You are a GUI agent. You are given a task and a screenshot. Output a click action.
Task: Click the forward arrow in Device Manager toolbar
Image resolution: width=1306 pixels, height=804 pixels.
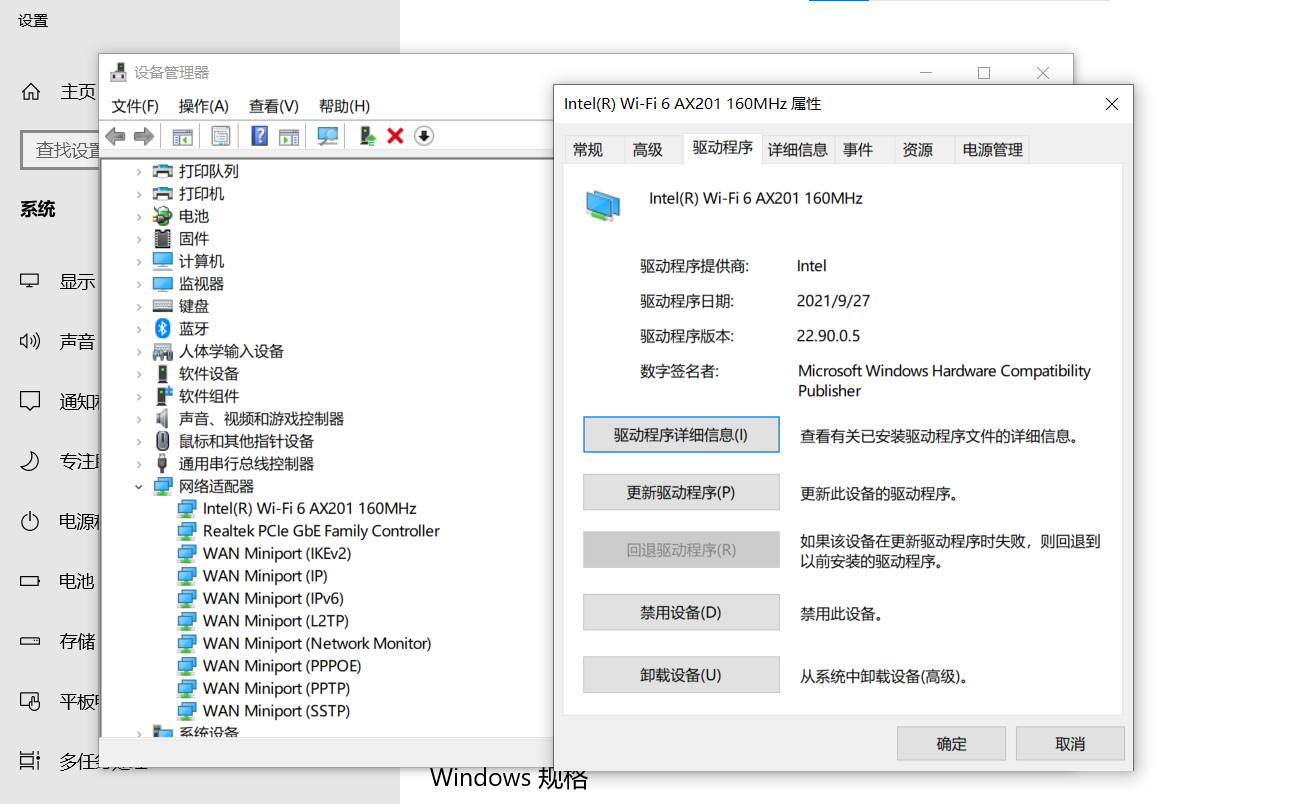(x=144, y=136)
